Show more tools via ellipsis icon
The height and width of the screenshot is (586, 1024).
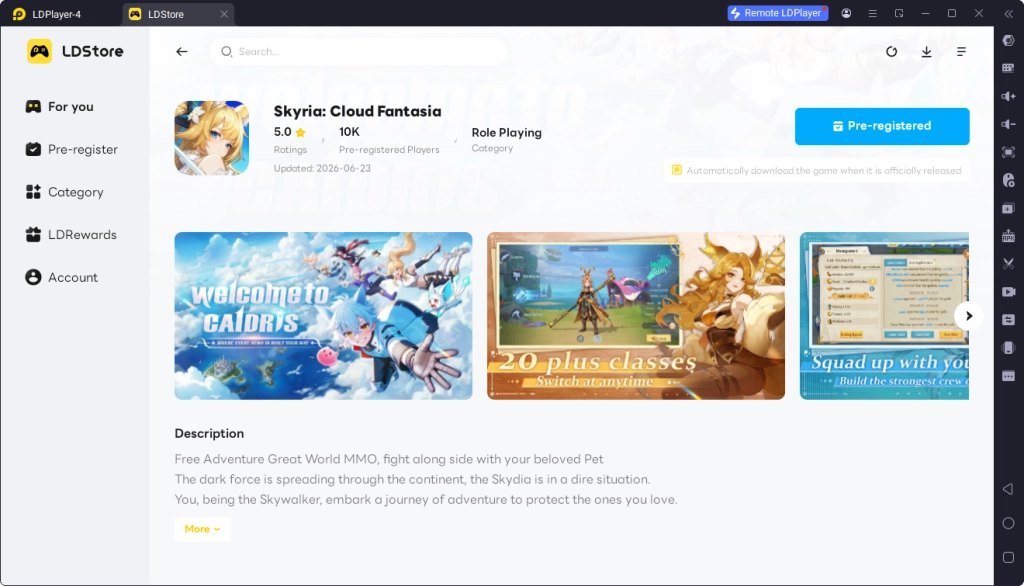tap(1008, 376)
